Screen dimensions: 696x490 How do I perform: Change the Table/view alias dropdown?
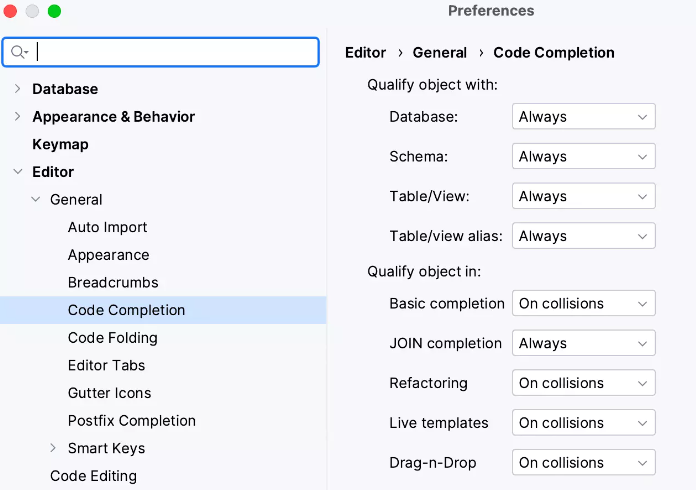click(x=583, y=236)
